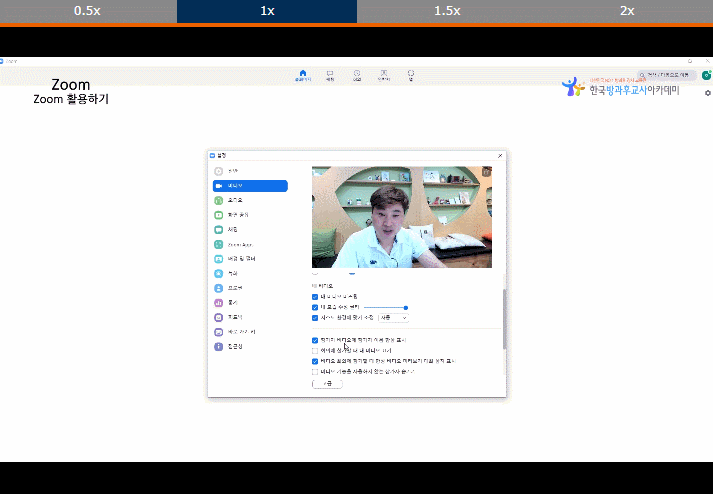Screen dimensions: 713x494
Task: Close the Zoom settings dialog
Action: pos(500,156)
